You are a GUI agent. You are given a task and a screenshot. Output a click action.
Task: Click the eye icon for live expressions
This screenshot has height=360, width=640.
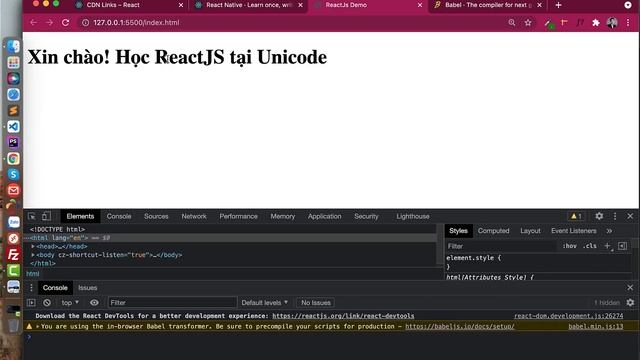point(94,302)
